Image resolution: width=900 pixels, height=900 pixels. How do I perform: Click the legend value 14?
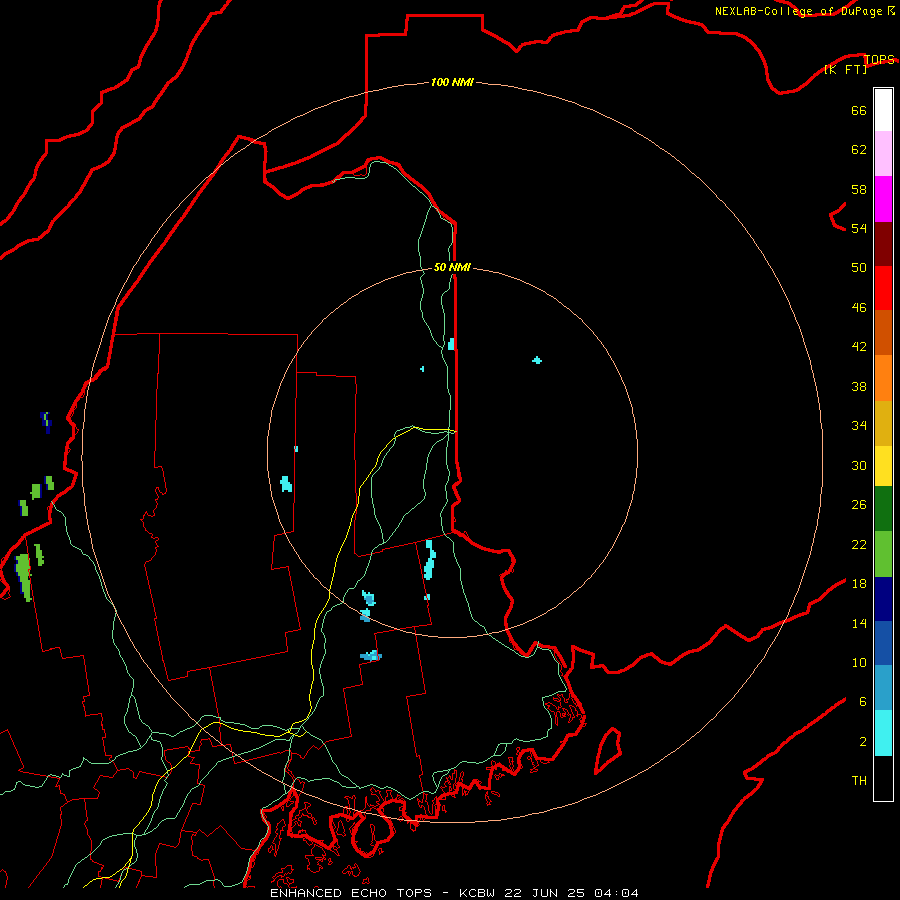tap(859, 623)
